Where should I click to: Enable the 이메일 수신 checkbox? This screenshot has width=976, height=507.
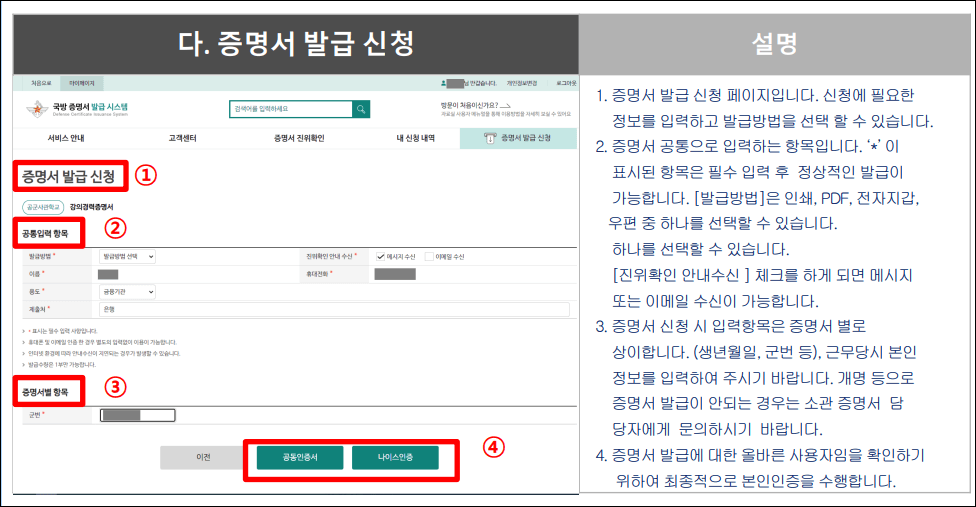click(429, 257)
